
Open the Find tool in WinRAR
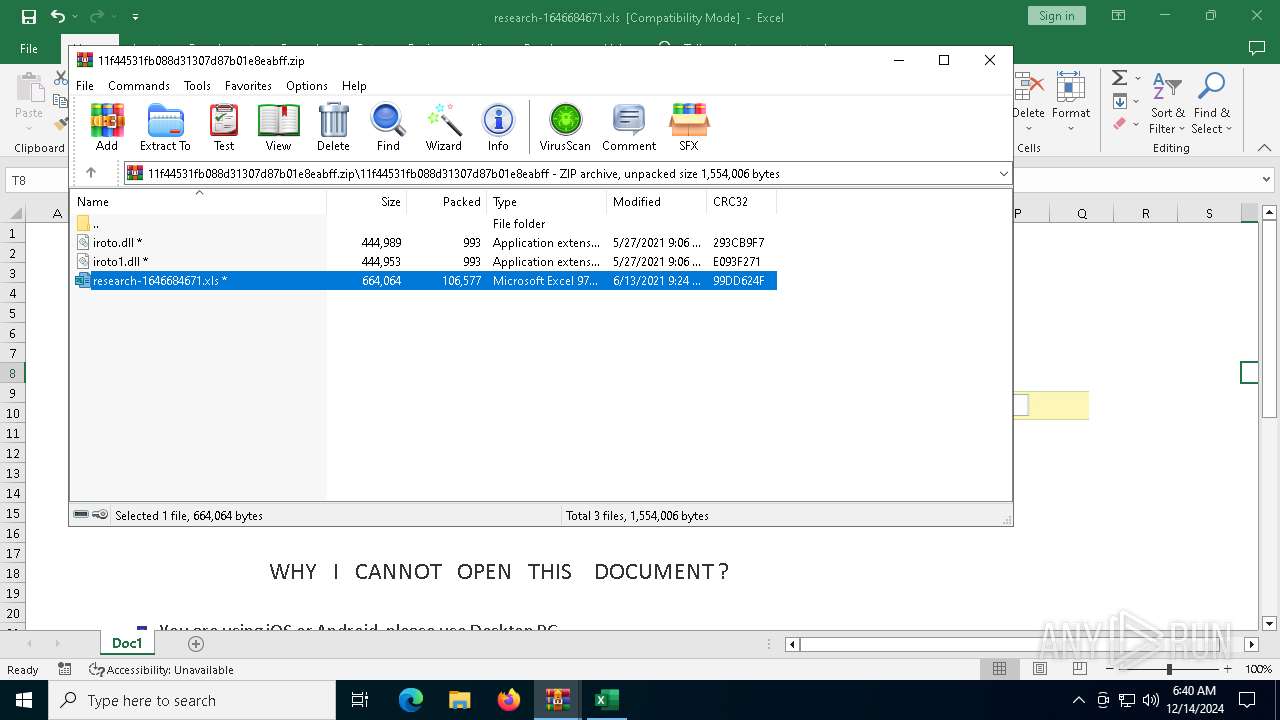coord(388,127)
